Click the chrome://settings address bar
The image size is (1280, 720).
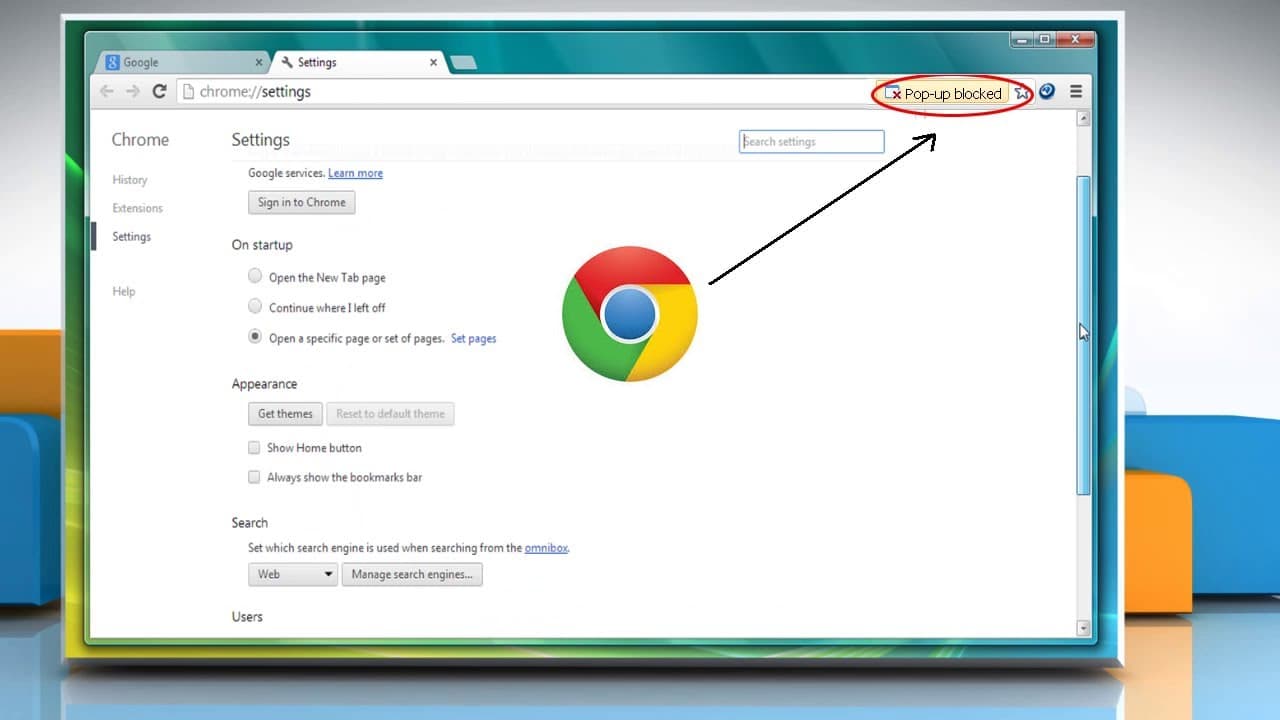[x=525, y=91]
